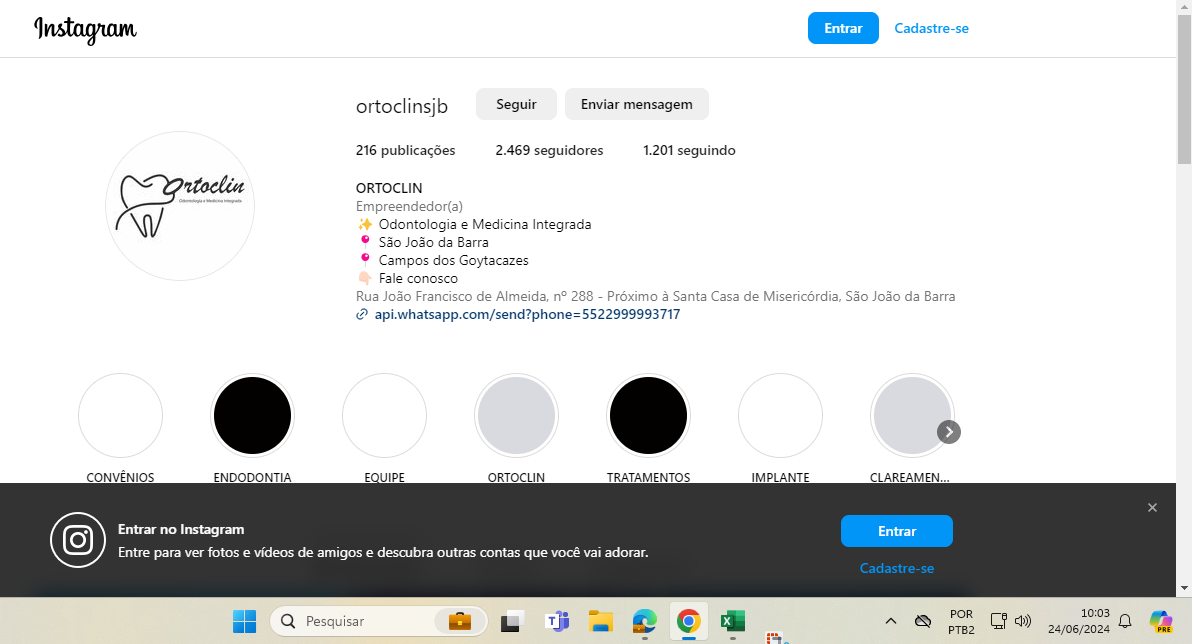The image size is (1192, 644).
Task: Click the Enviar mensagem button
Action: tap(636, 104)
